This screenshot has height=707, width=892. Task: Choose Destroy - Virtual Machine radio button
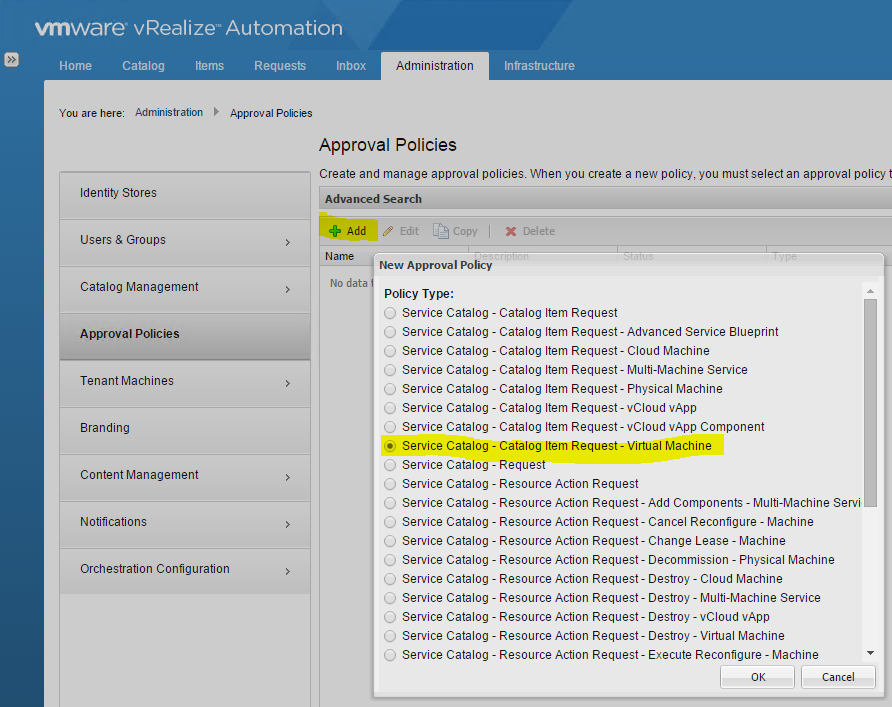pos(390,636)
